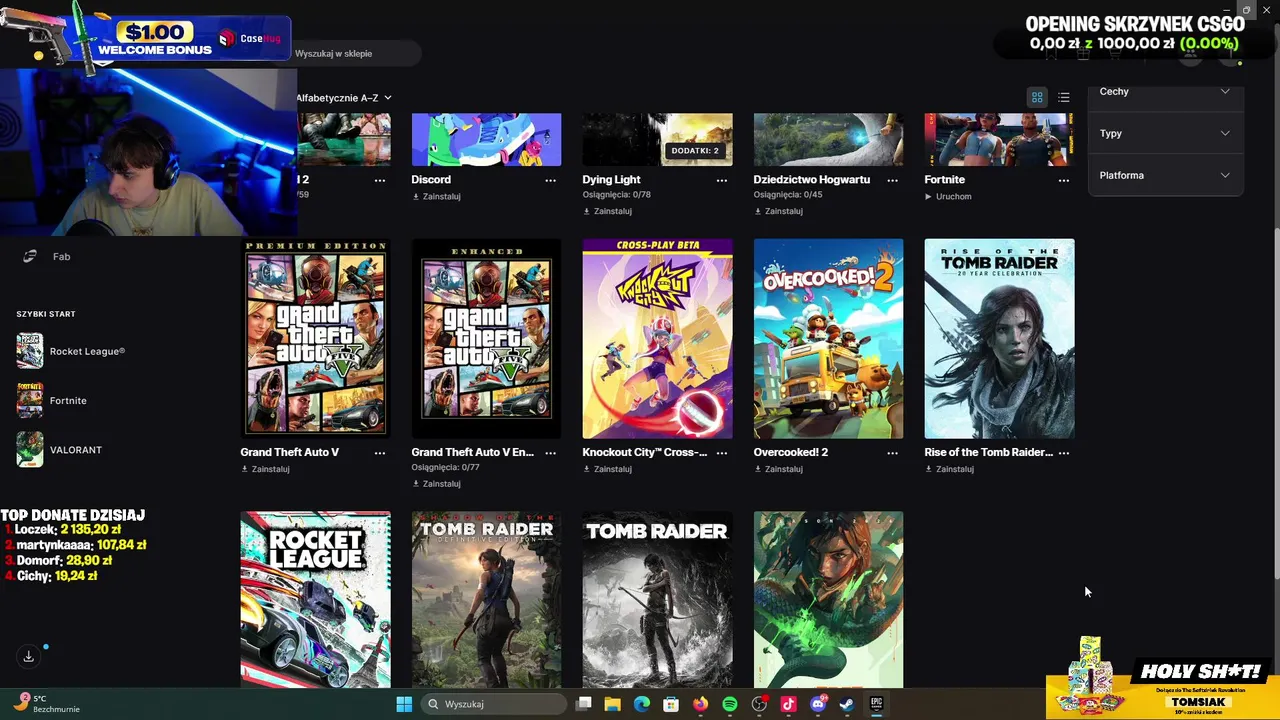Open Task View from taskbar
Image resolution: width=1280 pixels, height=720 pixels.
pos(584,704)
